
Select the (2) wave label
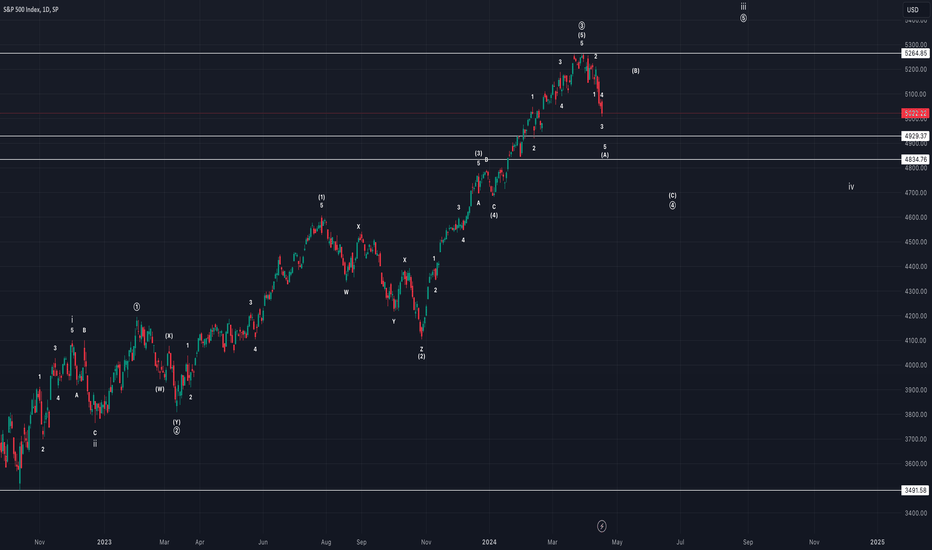pos(421,357)
